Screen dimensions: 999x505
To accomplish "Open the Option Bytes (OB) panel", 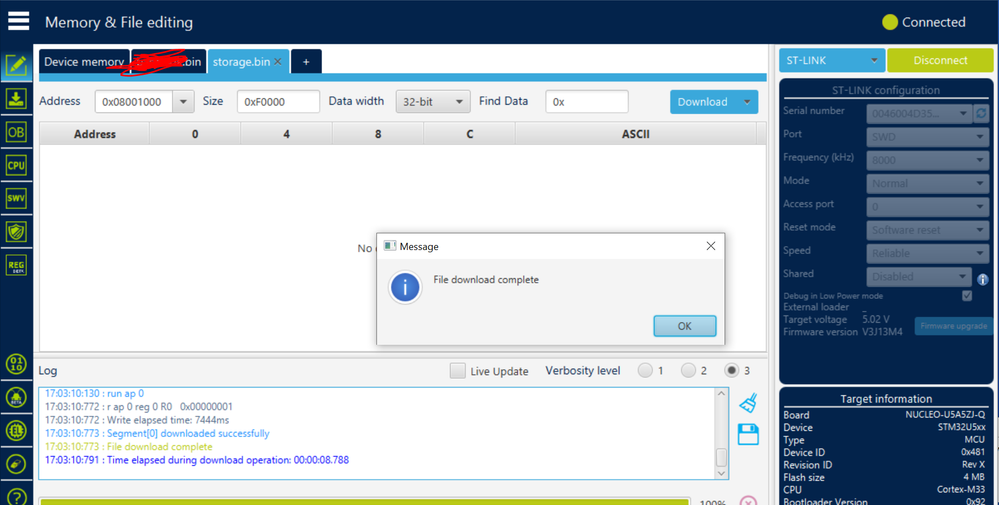I will (x=16, y=132).
